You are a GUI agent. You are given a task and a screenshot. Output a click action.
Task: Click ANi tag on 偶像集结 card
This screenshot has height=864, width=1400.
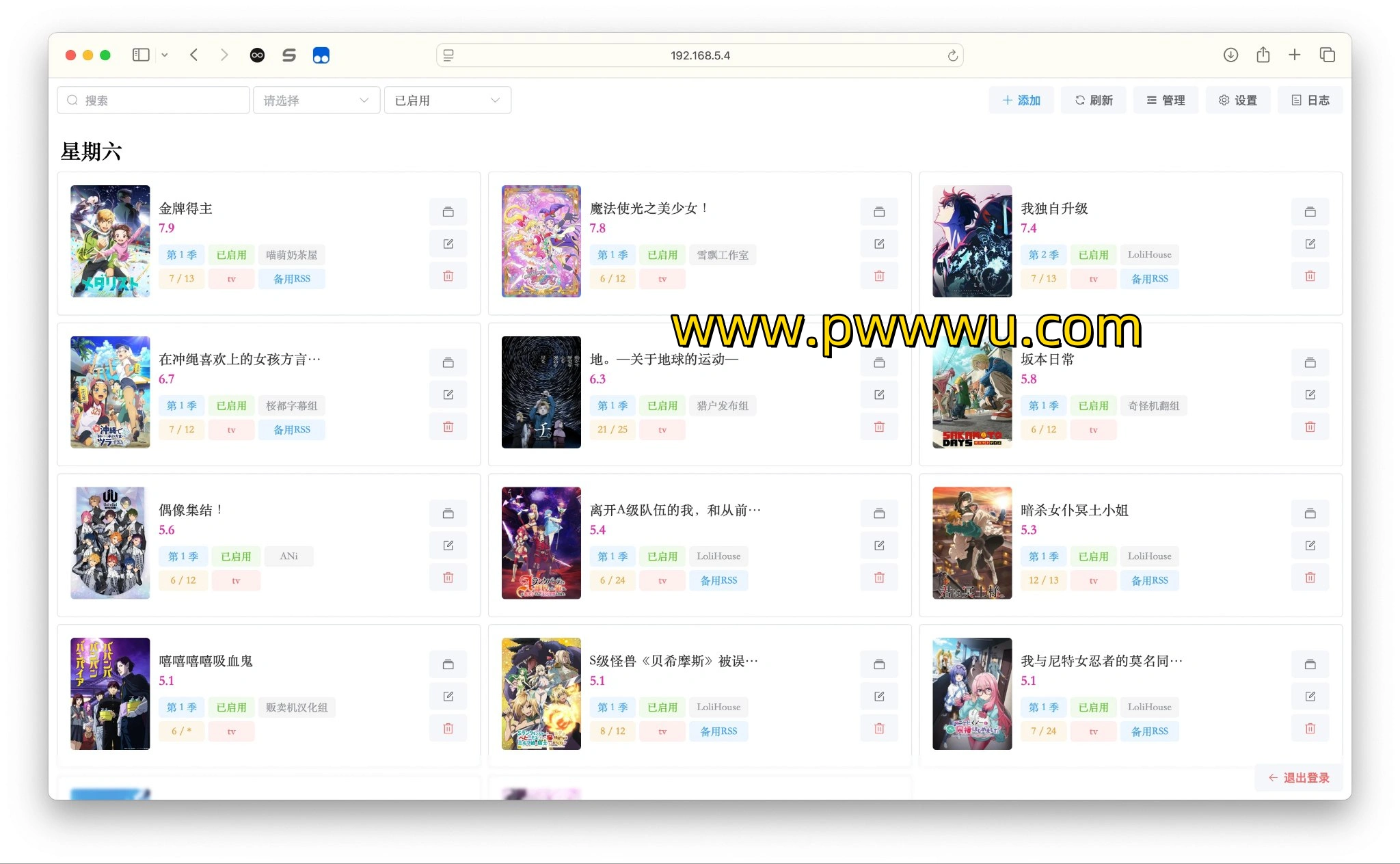tap(288, 556)
